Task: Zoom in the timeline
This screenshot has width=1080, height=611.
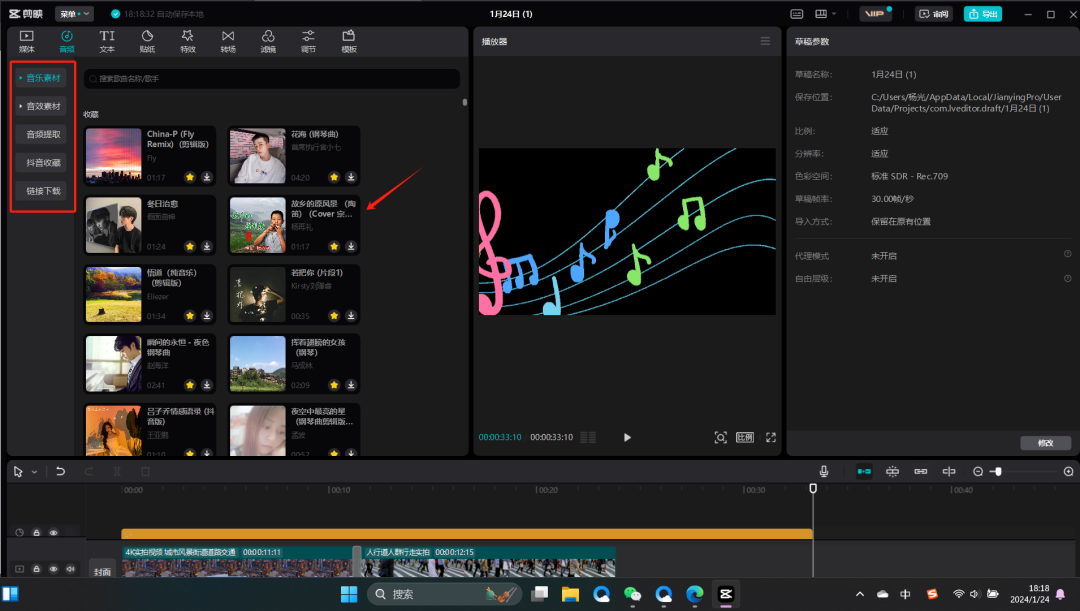Action: point(1068,471)
